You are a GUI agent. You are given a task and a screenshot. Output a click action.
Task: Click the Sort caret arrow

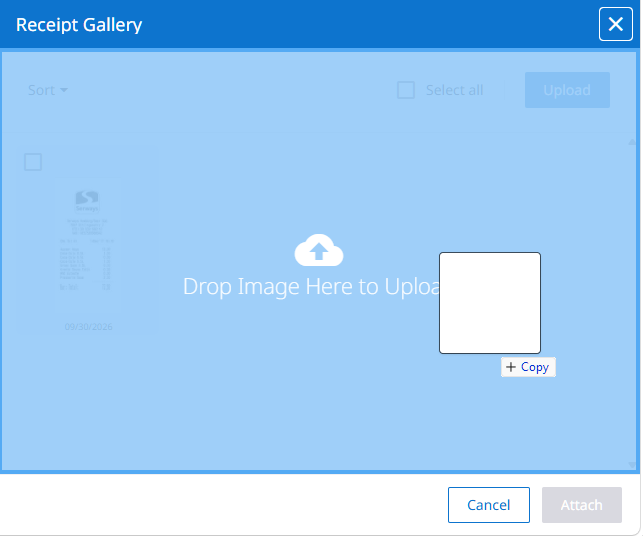point(64,90)
